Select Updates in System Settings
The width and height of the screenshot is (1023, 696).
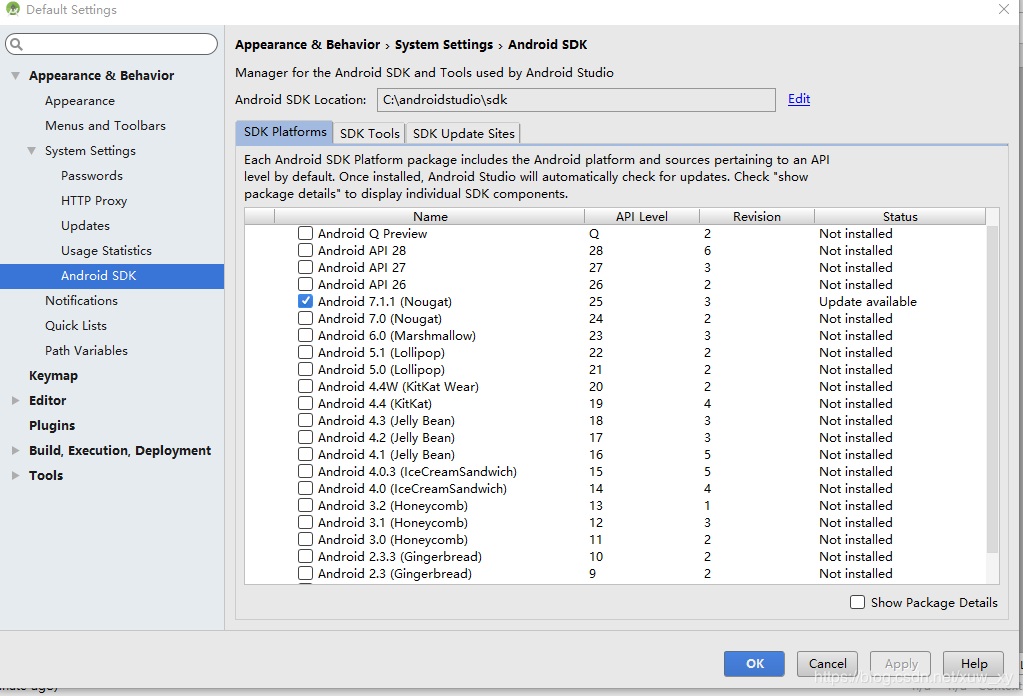85,225
